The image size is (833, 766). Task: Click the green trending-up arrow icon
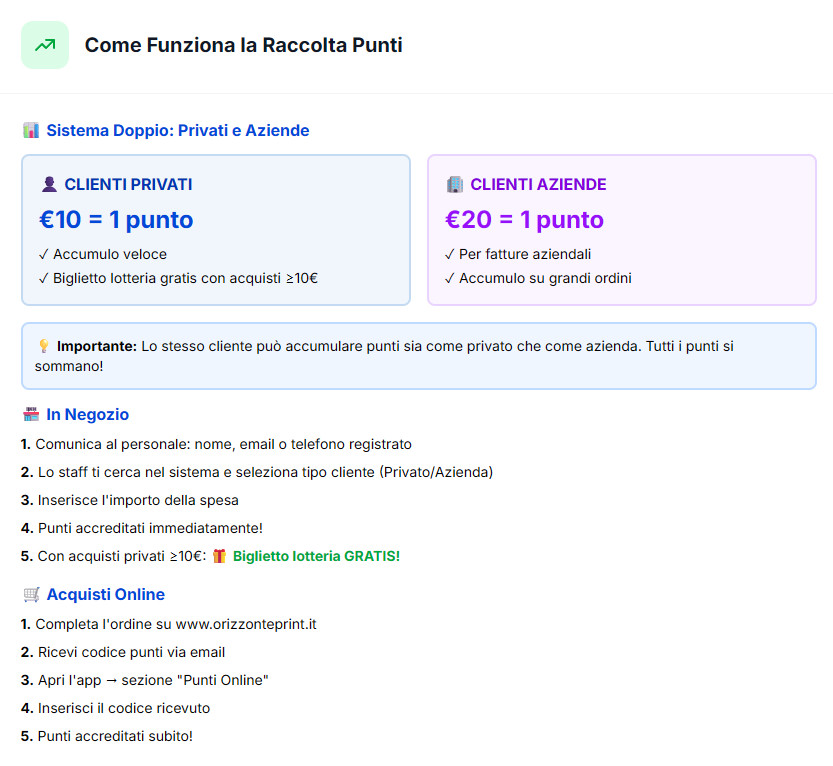pos(45,45)
